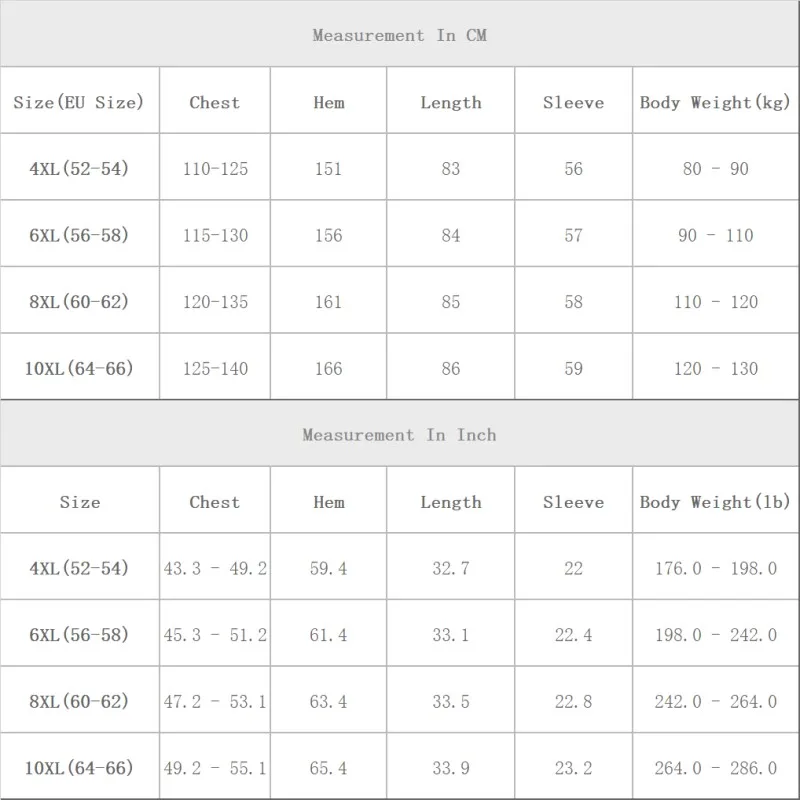Select the 6XL(56-58) row in CM table
The width and height of the screenshot is (800, 800).
(x=79, y=236)
